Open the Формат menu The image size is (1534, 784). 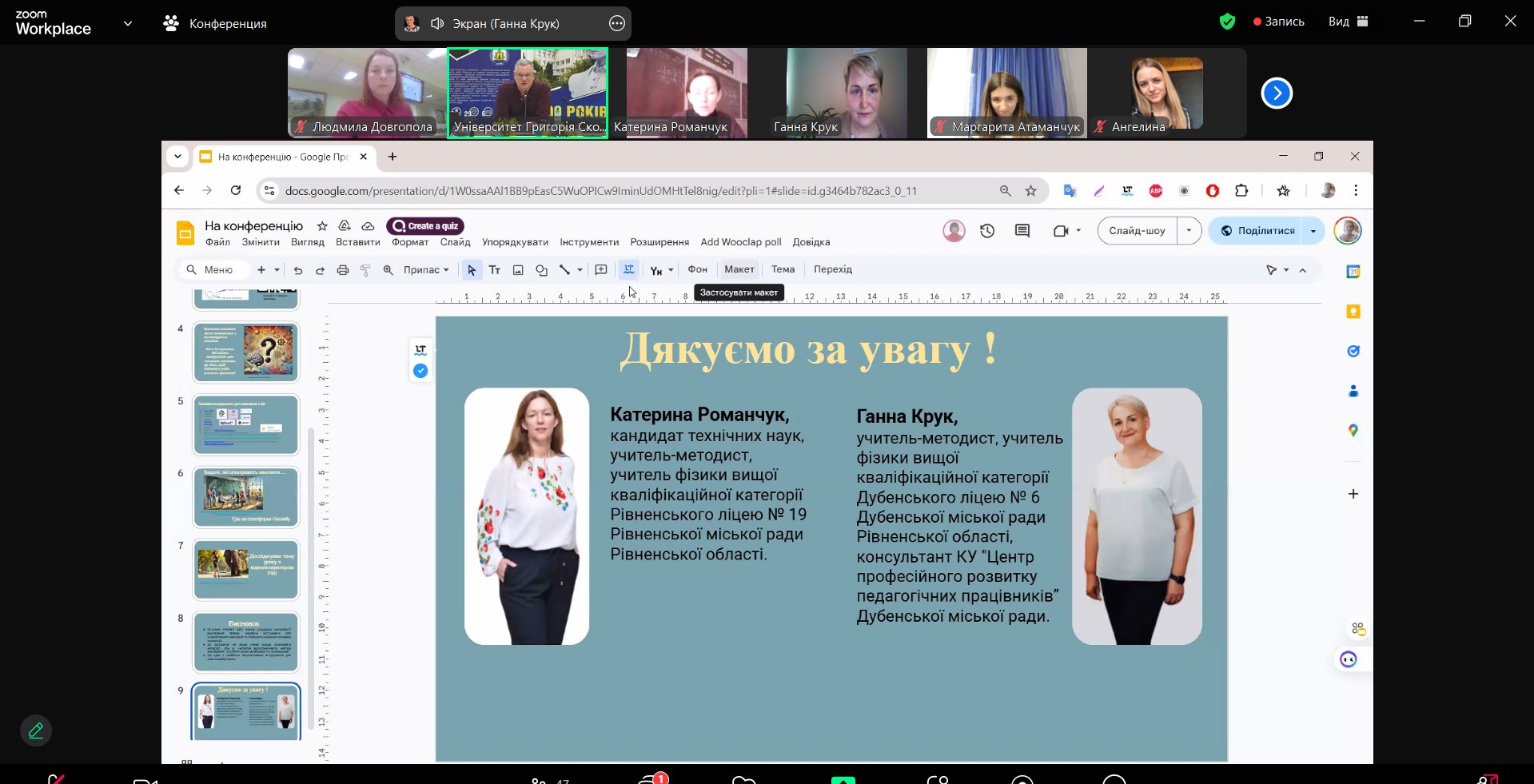pyautogui.click(x=410, y=242)
